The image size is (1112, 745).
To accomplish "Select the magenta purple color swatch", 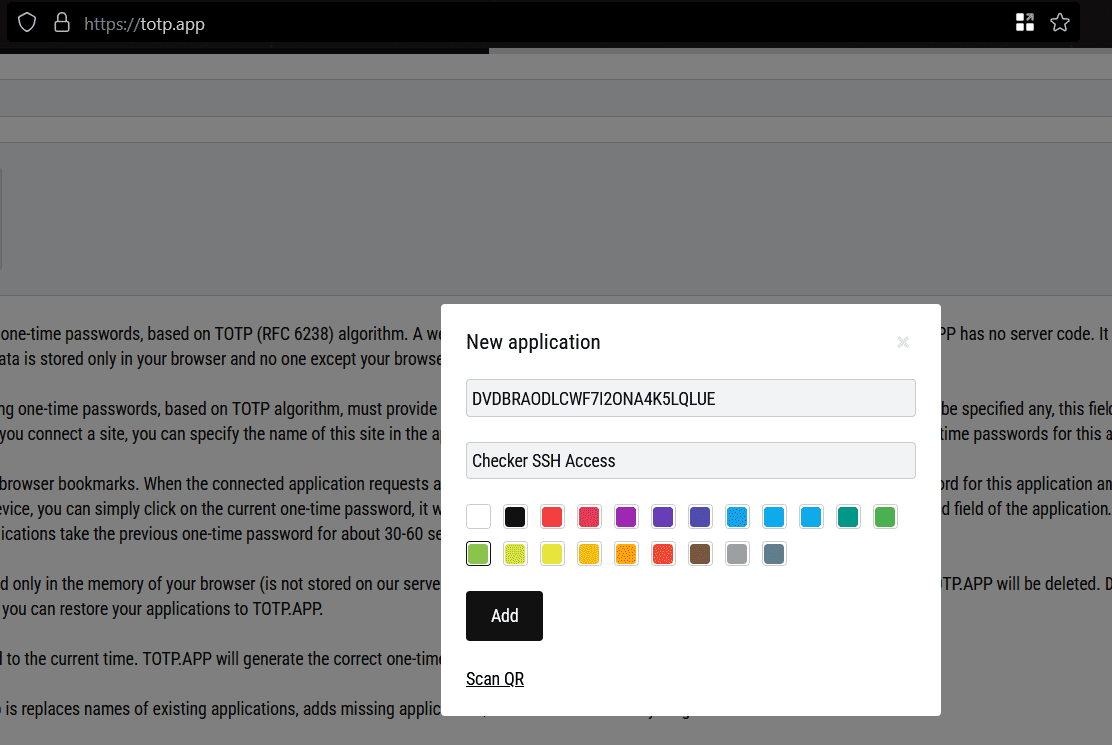I will coord(626,517).
